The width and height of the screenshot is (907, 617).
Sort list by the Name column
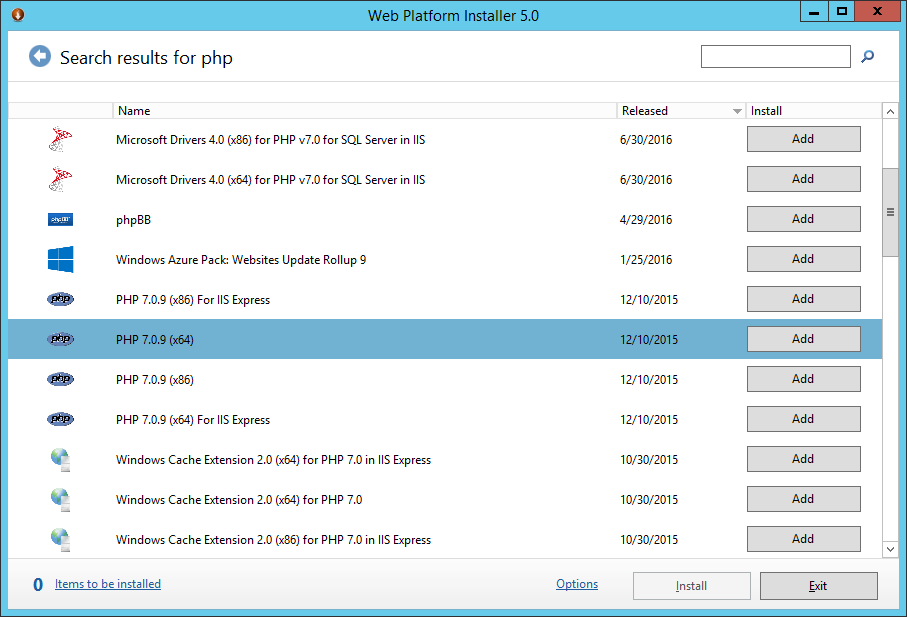(365, 111)
